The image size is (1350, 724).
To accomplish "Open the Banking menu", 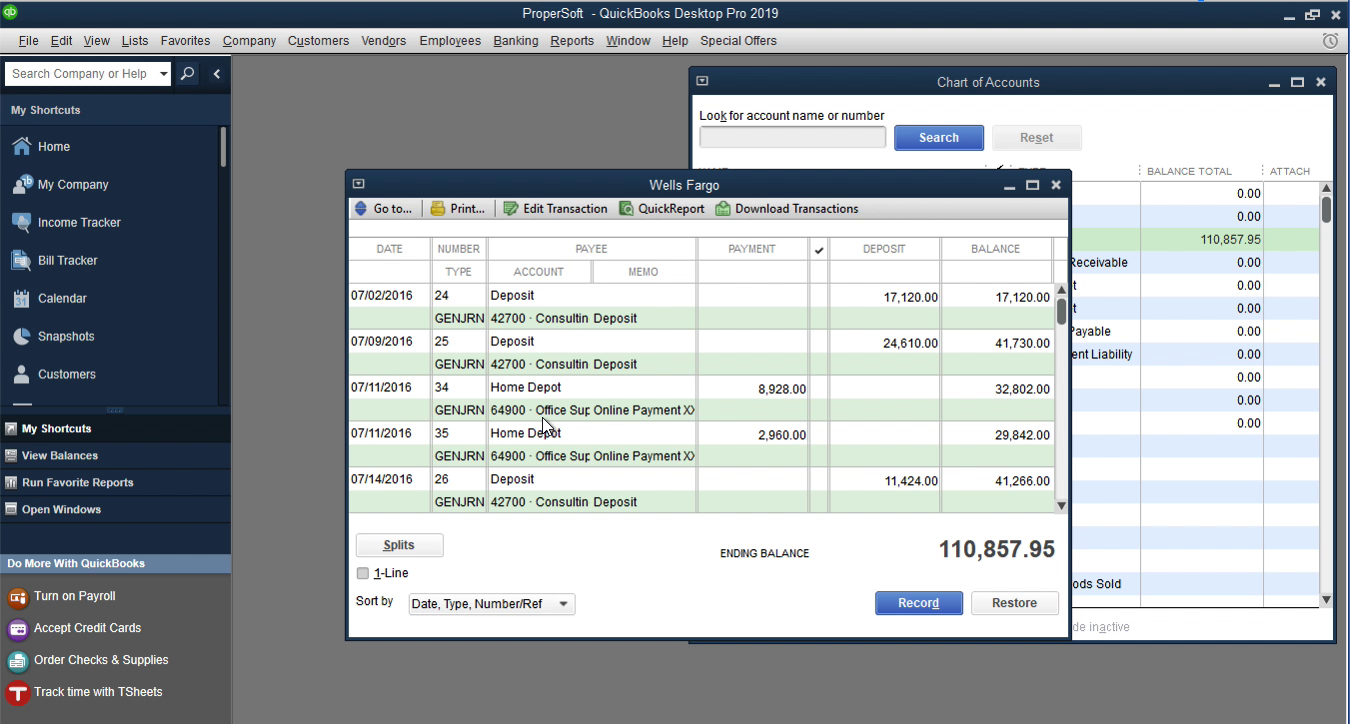I will [516, 41].
